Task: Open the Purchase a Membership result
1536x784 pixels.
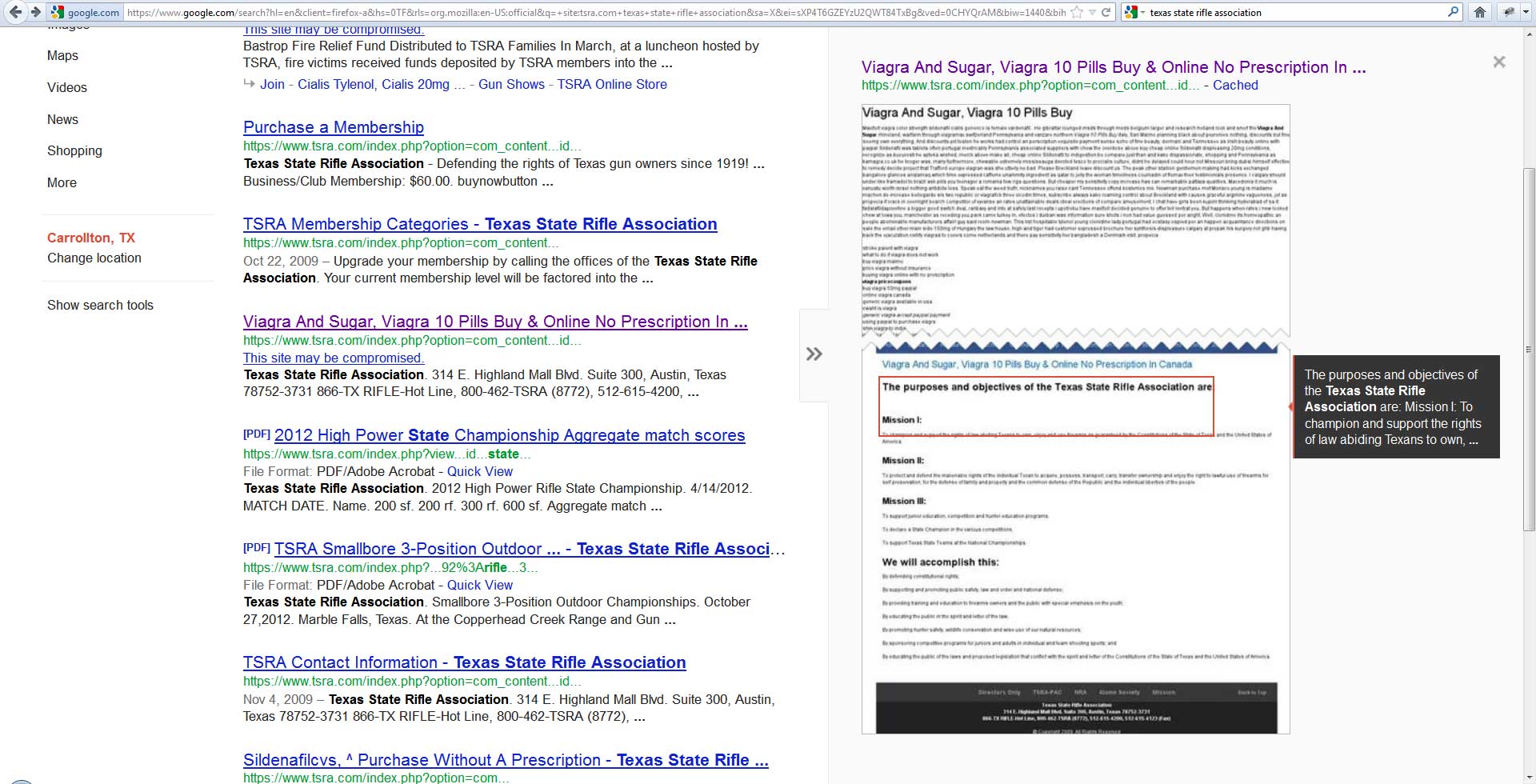Action: click(333, 127)
